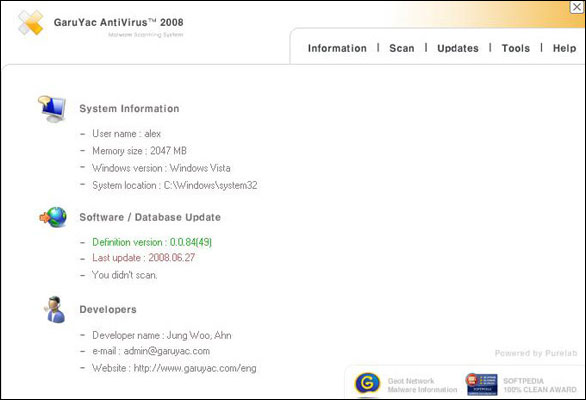Select the Software / Database Update heading
The image size is (586, 400).
pyautogui.click(x=150, y=217)
